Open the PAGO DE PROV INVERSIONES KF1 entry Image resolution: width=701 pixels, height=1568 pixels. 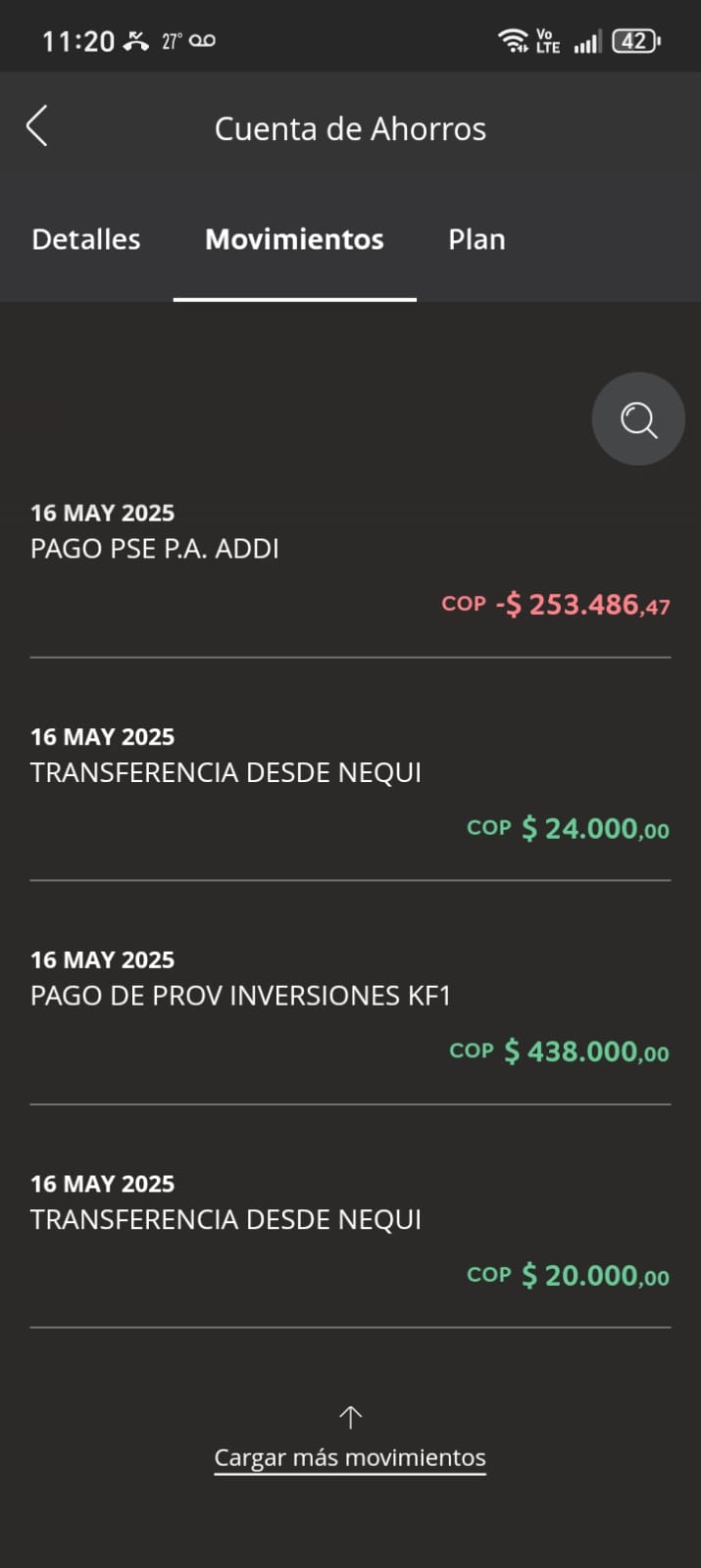[x=240, y=996]
